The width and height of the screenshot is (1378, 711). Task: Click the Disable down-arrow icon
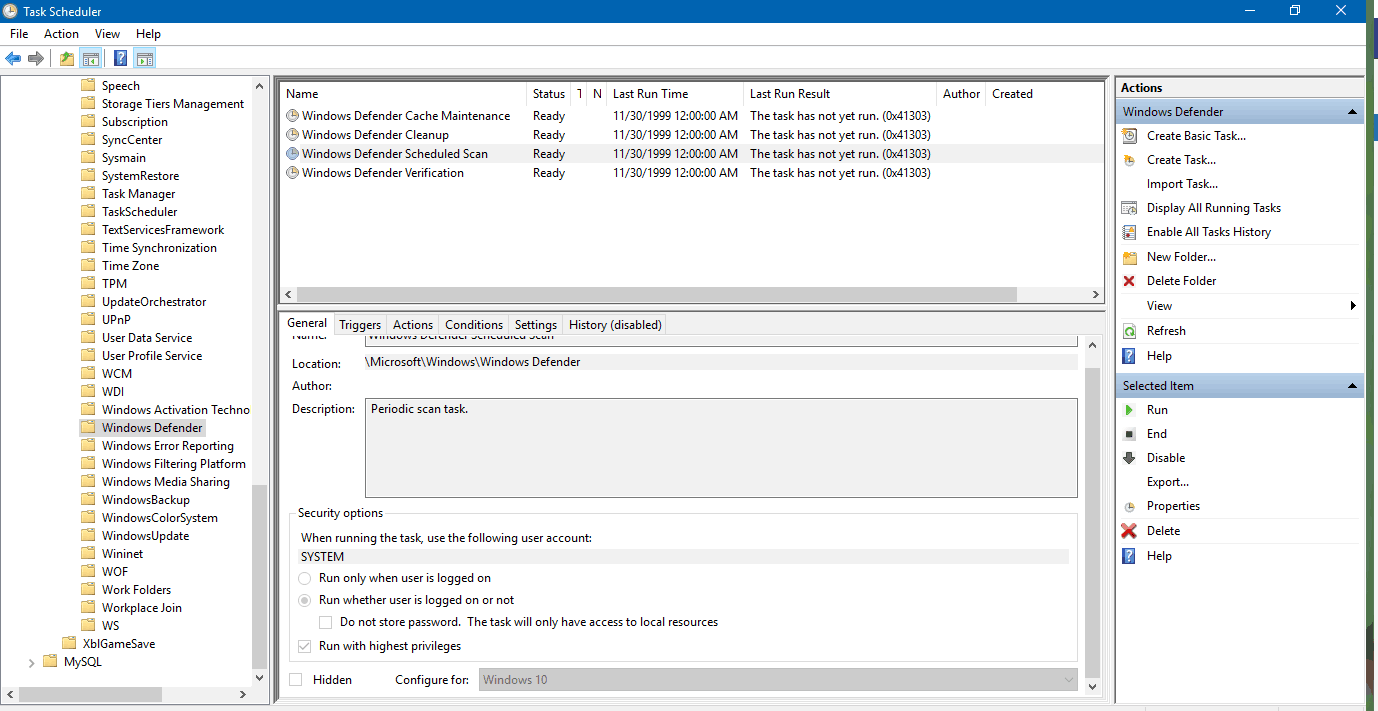point(1129,458)
